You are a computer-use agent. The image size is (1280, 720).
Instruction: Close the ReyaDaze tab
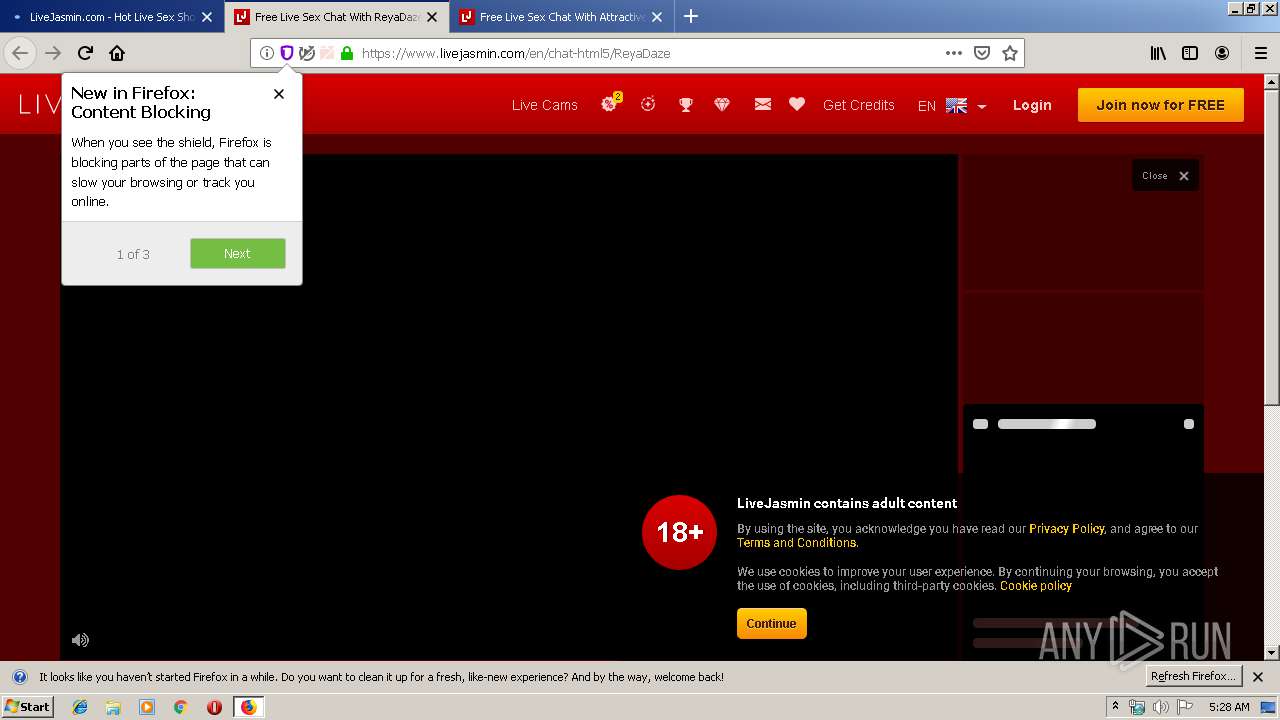(432, 17)
